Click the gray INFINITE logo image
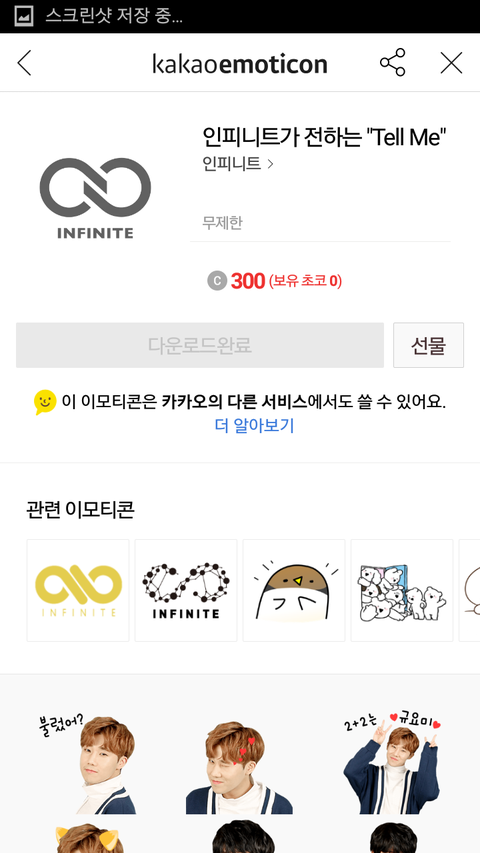The height and width of the screenshot is (853, 480). [x=95, y=199]
